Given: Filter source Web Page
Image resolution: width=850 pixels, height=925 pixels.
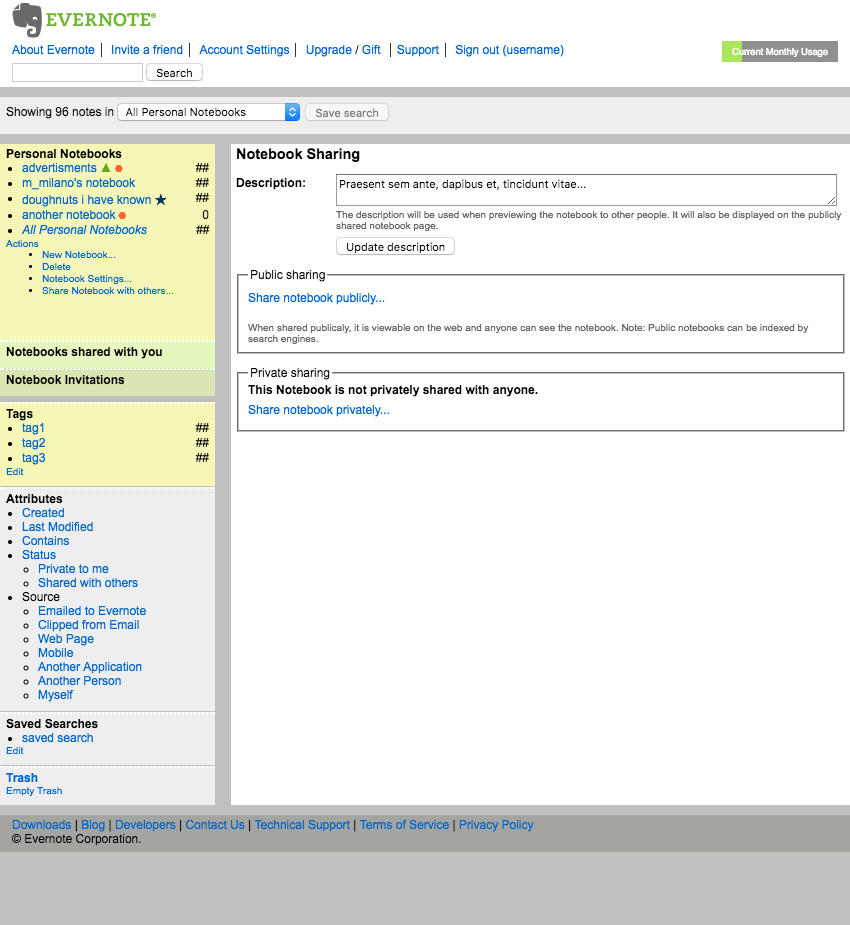Looking at the screenshot, I should [66, 639].
